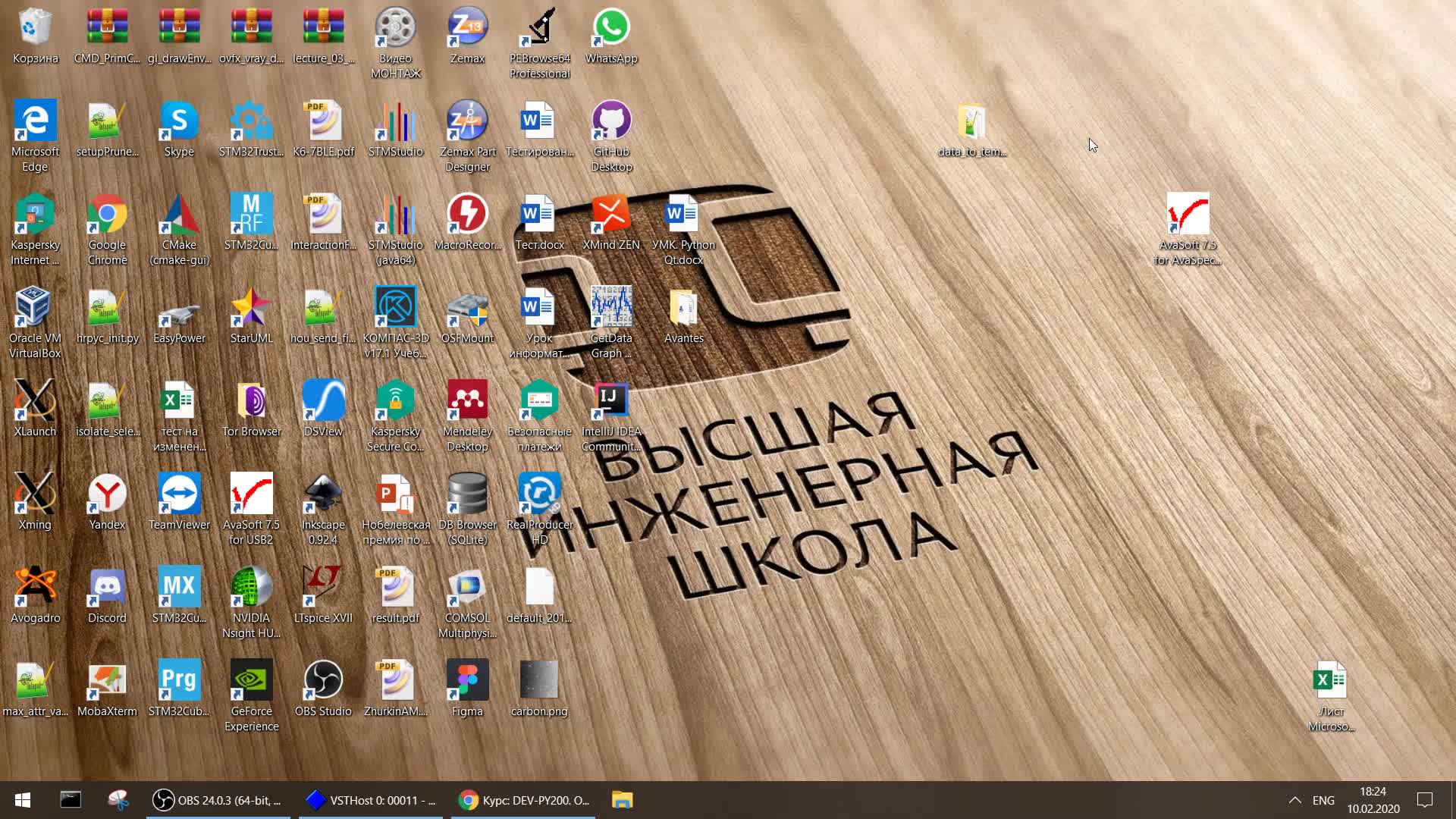Select the data_to_tem... folder icon

coord(972,129)
